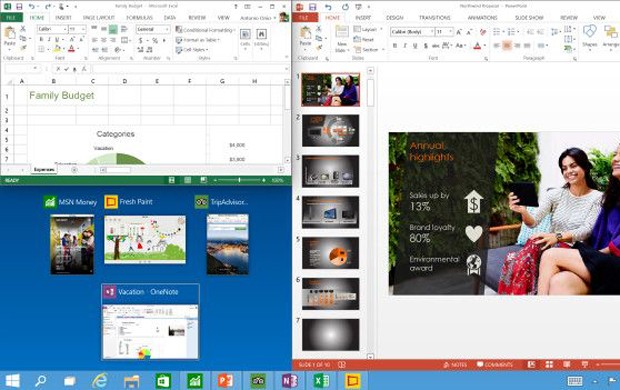Screen dimensions: 620x390
Task: Open the Windows Start button
Action: point(13,381)
